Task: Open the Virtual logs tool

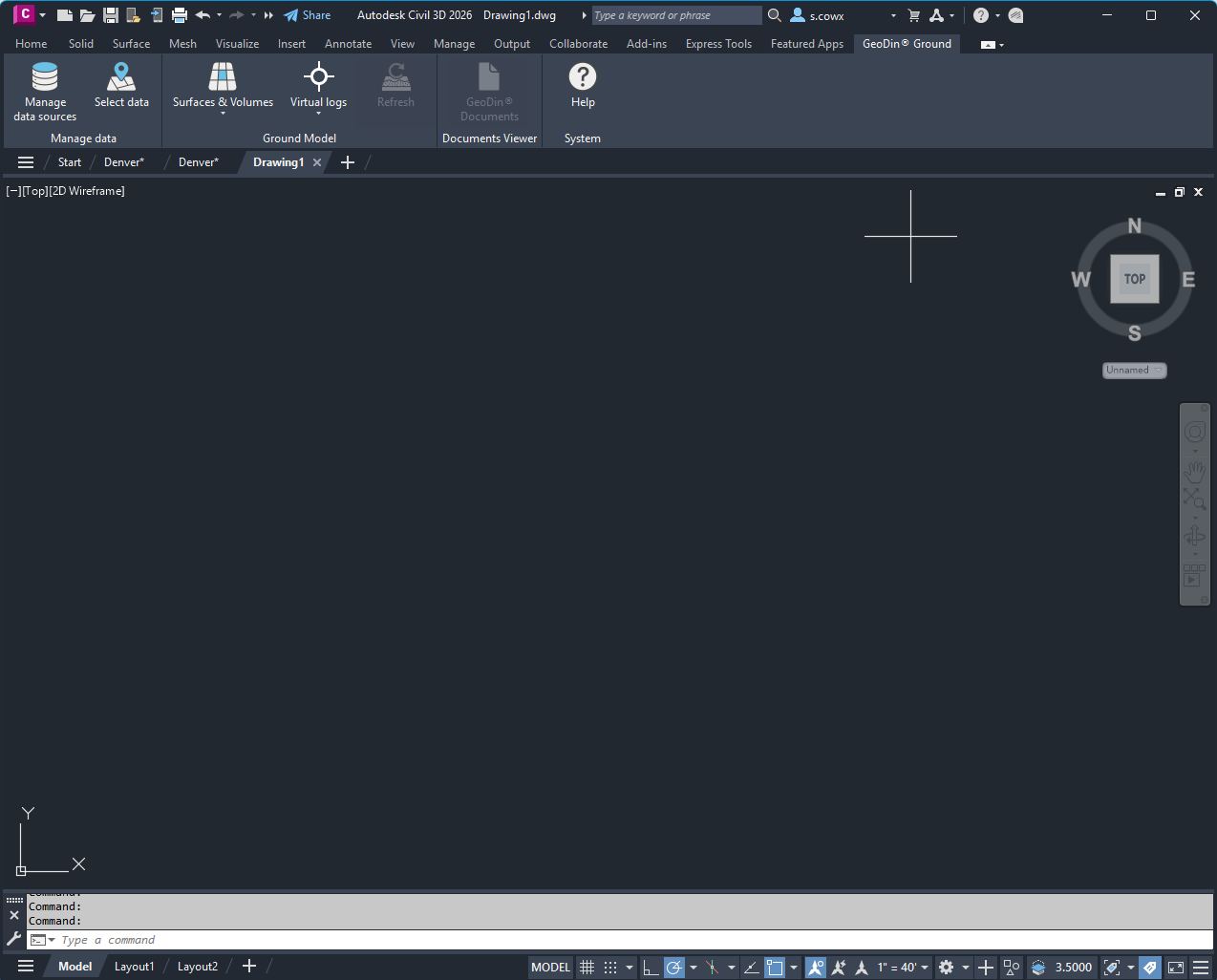Action: [x=319, y=86]
